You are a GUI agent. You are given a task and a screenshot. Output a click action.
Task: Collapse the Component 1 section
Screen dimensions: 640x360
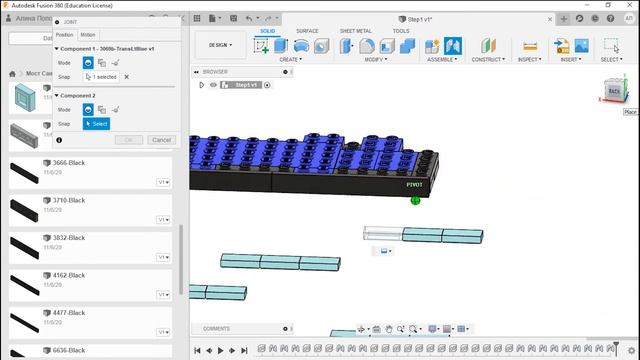pos(57,49)
